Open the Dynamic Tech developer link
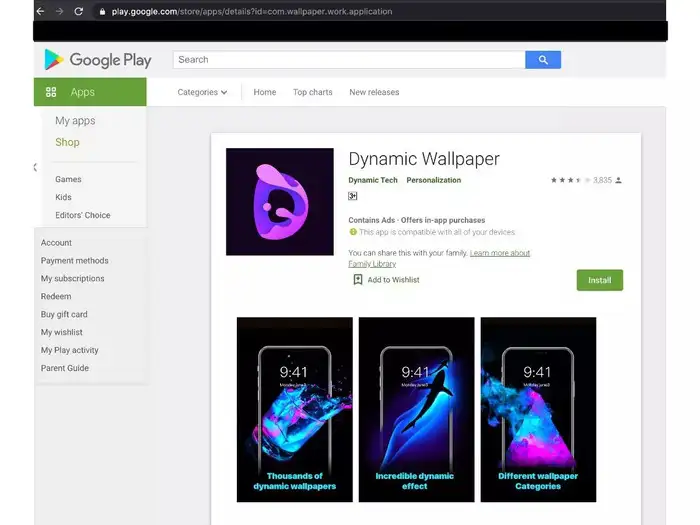This screenshot has height=525, width=700. 372,180
